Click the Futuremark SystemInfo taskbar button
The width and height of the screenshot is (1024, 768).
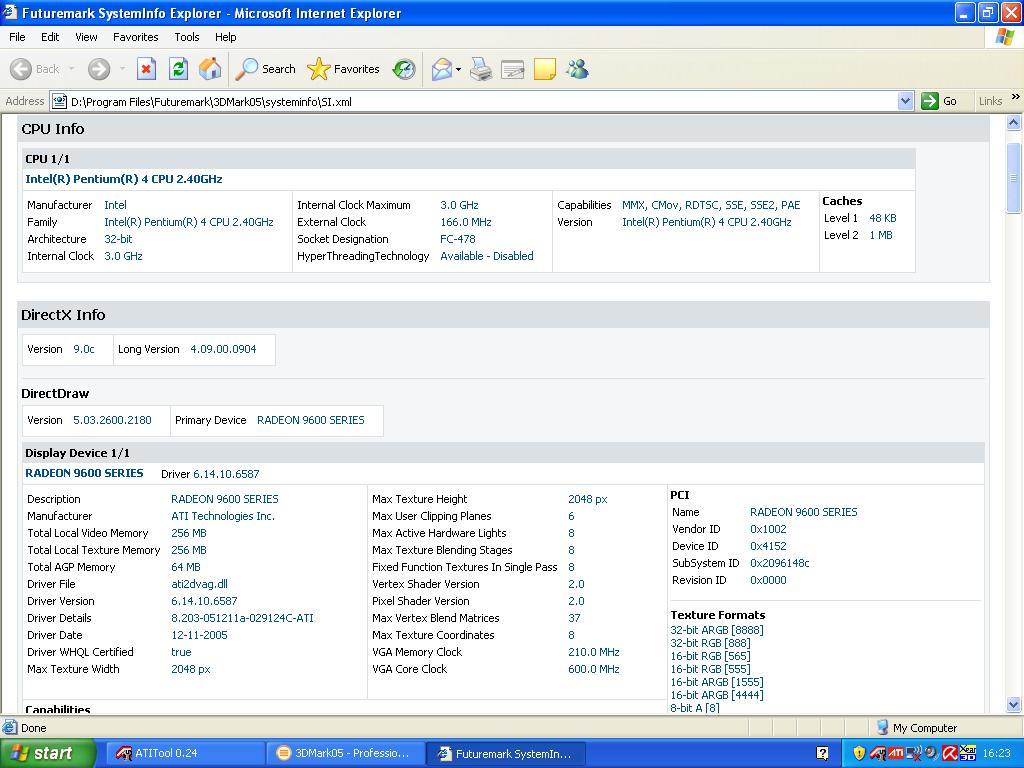click(505, 754)
